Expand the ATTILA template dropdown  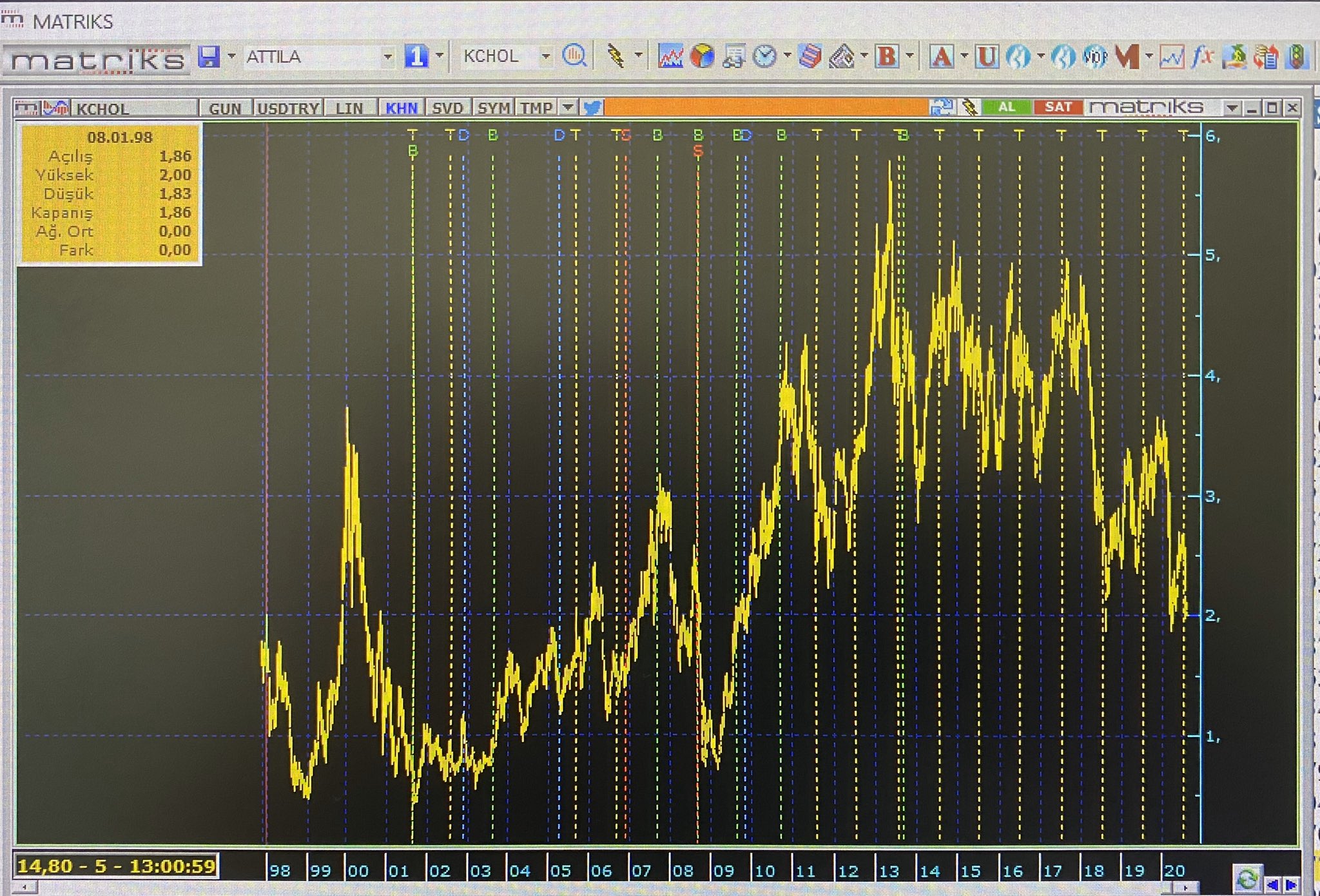(387, 57)
